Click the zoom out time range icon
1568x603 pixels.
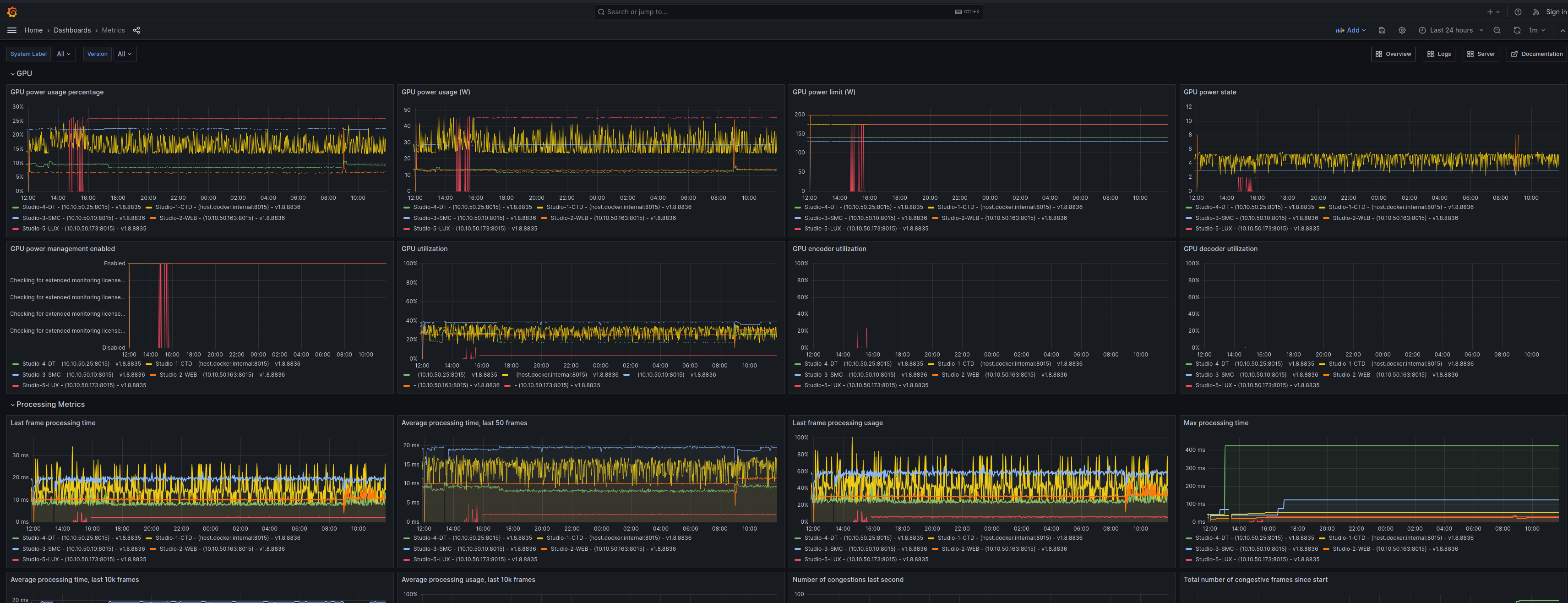coord(1497,30)
